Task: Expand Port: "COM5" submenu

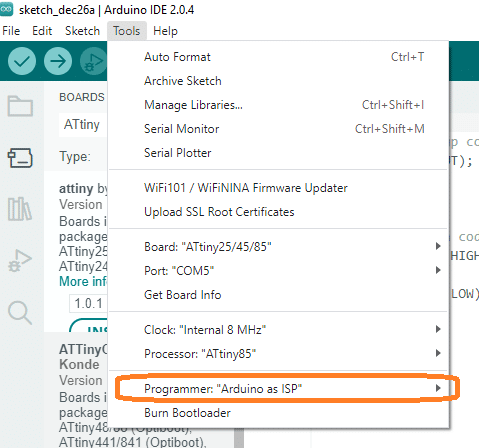Action: [278, 271]
